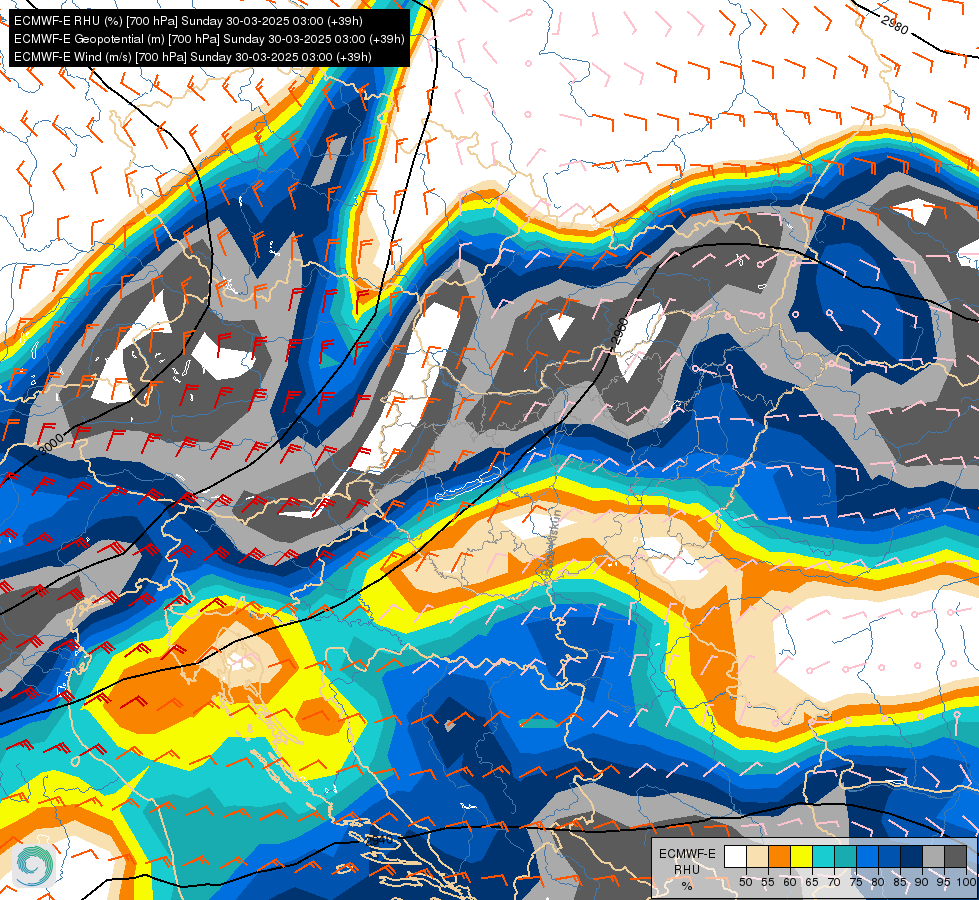This screenshot has width=979, height=900.
Task: Click the swirl logo in bottom-left corner
Action: tap(34, 866)
